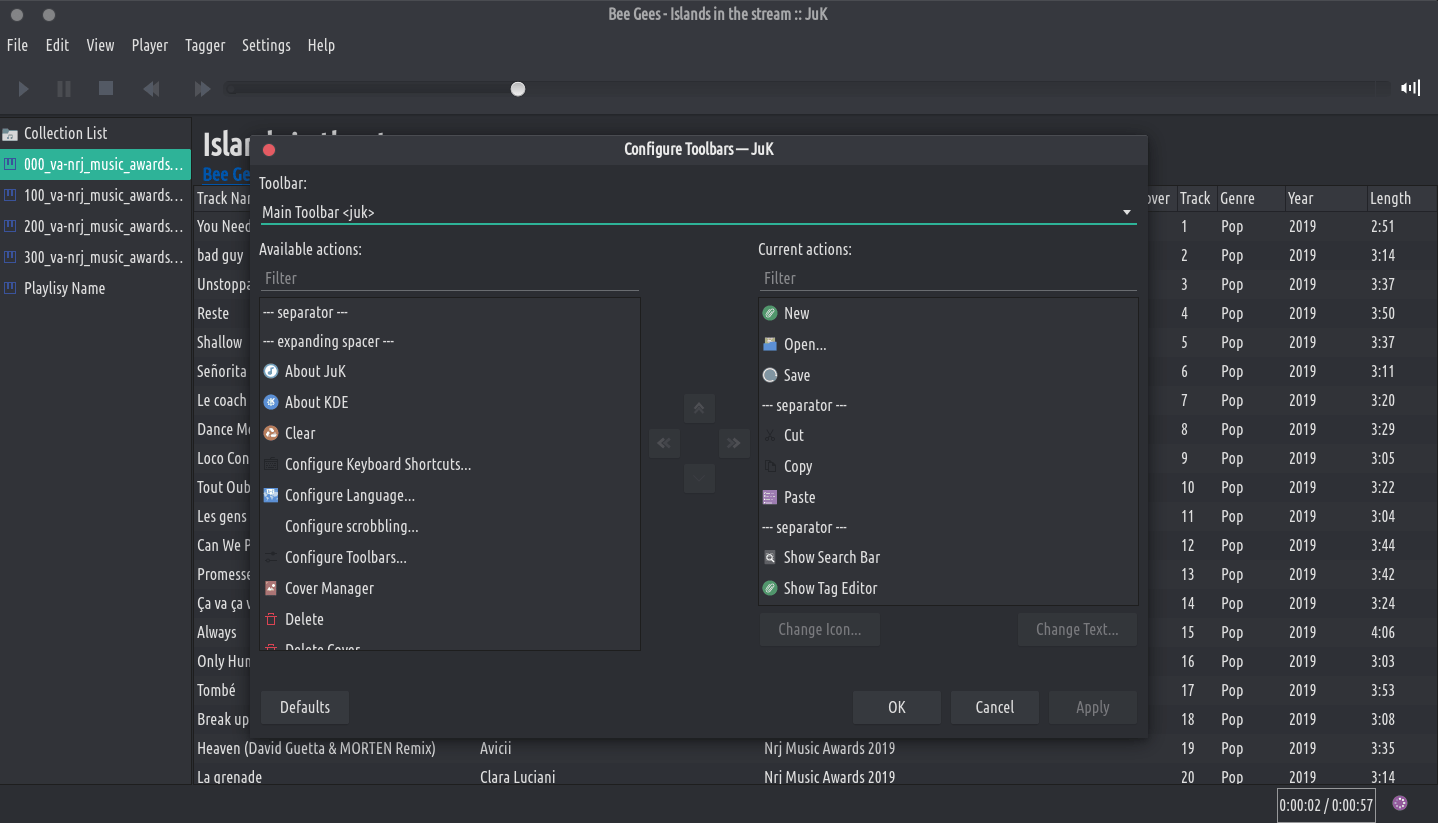Select Configure Keyboard Shortcuts action
Image resolution: width=1438 pixels, height=823 pixels.
tap(449, 464)
